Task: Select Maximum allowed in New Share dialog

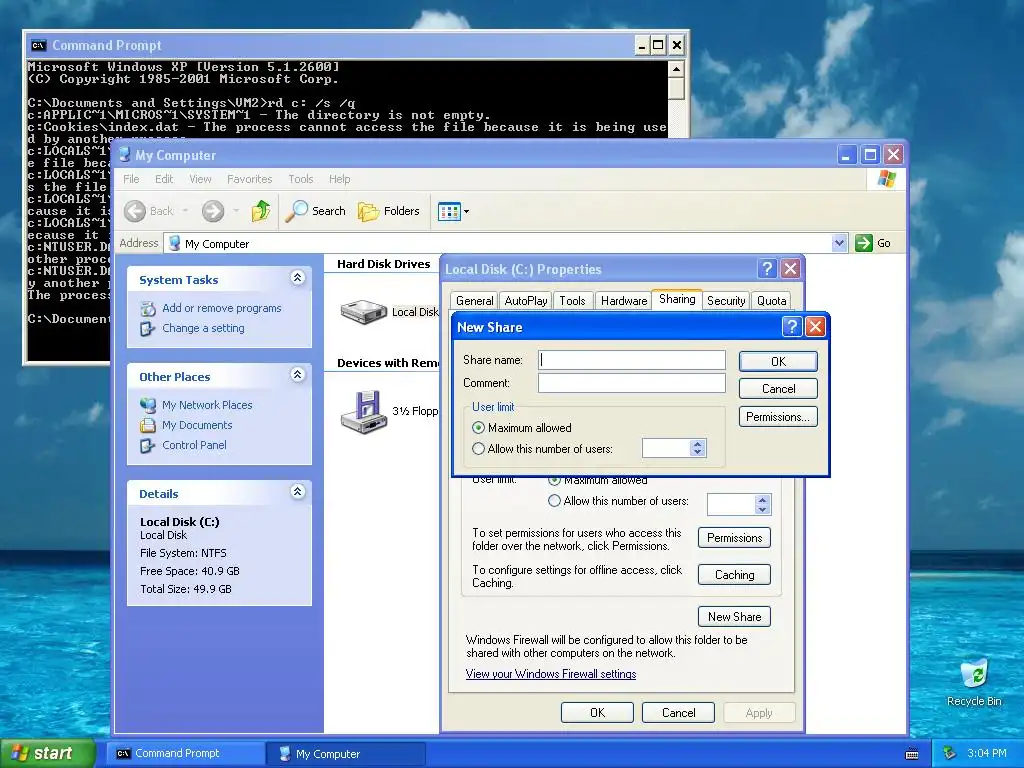Action: tap(479, 428)
